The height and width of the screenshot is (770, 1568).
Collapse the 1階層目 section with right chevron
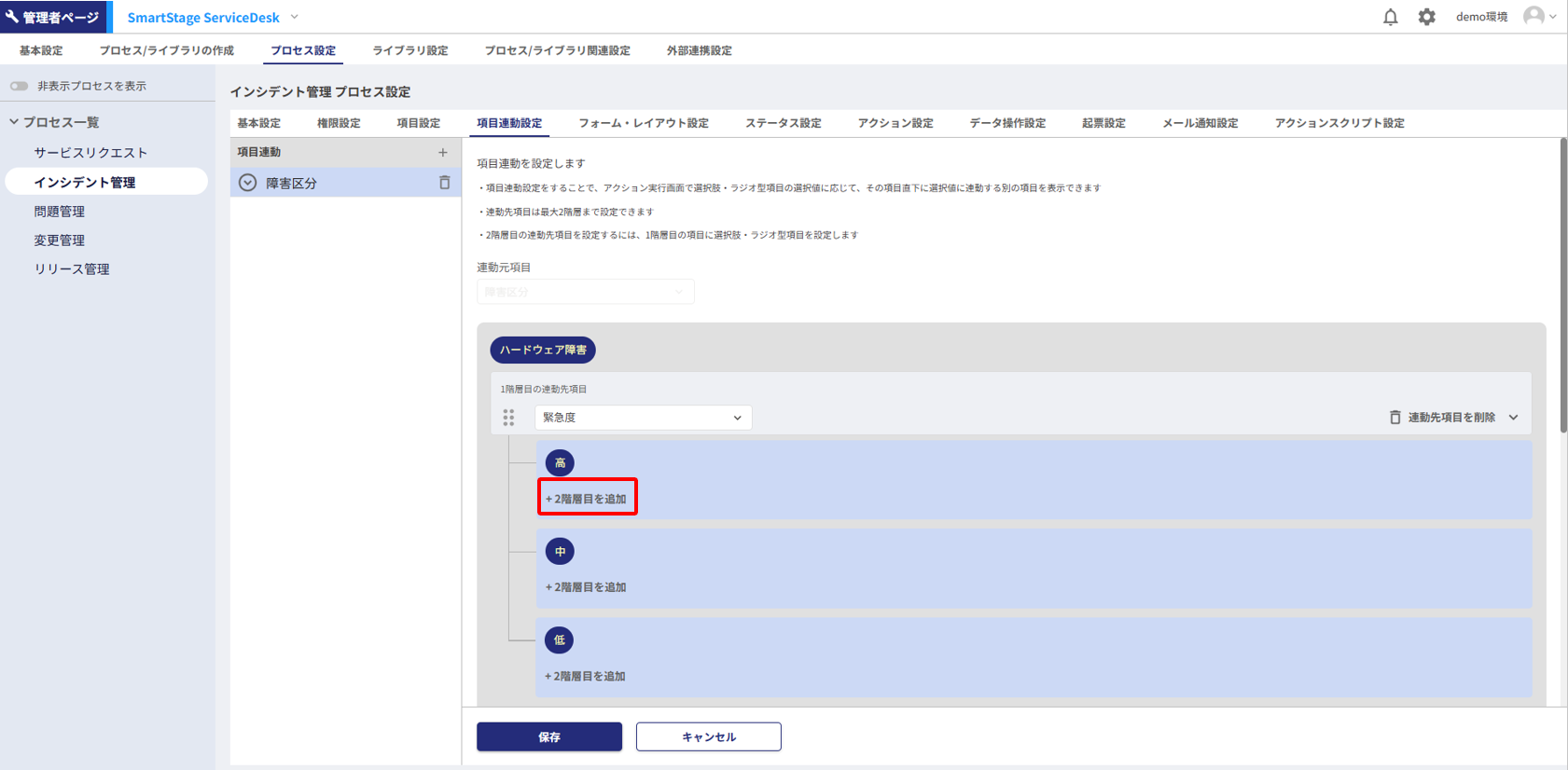point(1513,418)
